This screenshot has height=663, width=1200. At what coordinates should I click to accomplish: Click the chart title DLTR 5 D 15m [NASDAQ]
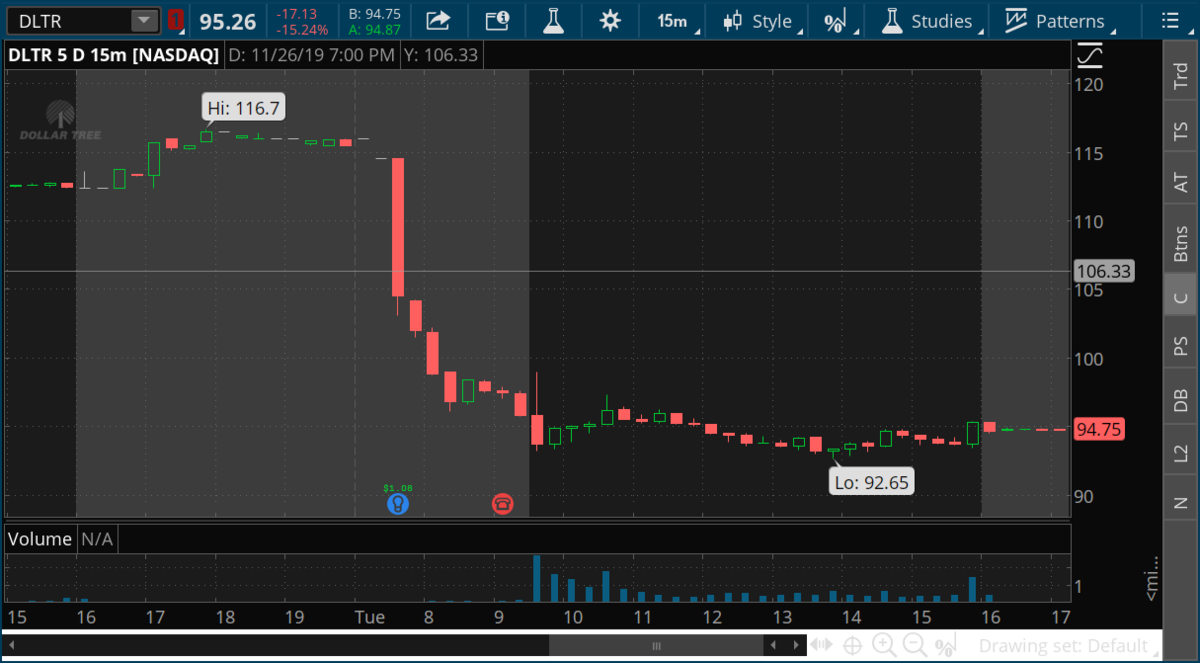tap(113, 55)
